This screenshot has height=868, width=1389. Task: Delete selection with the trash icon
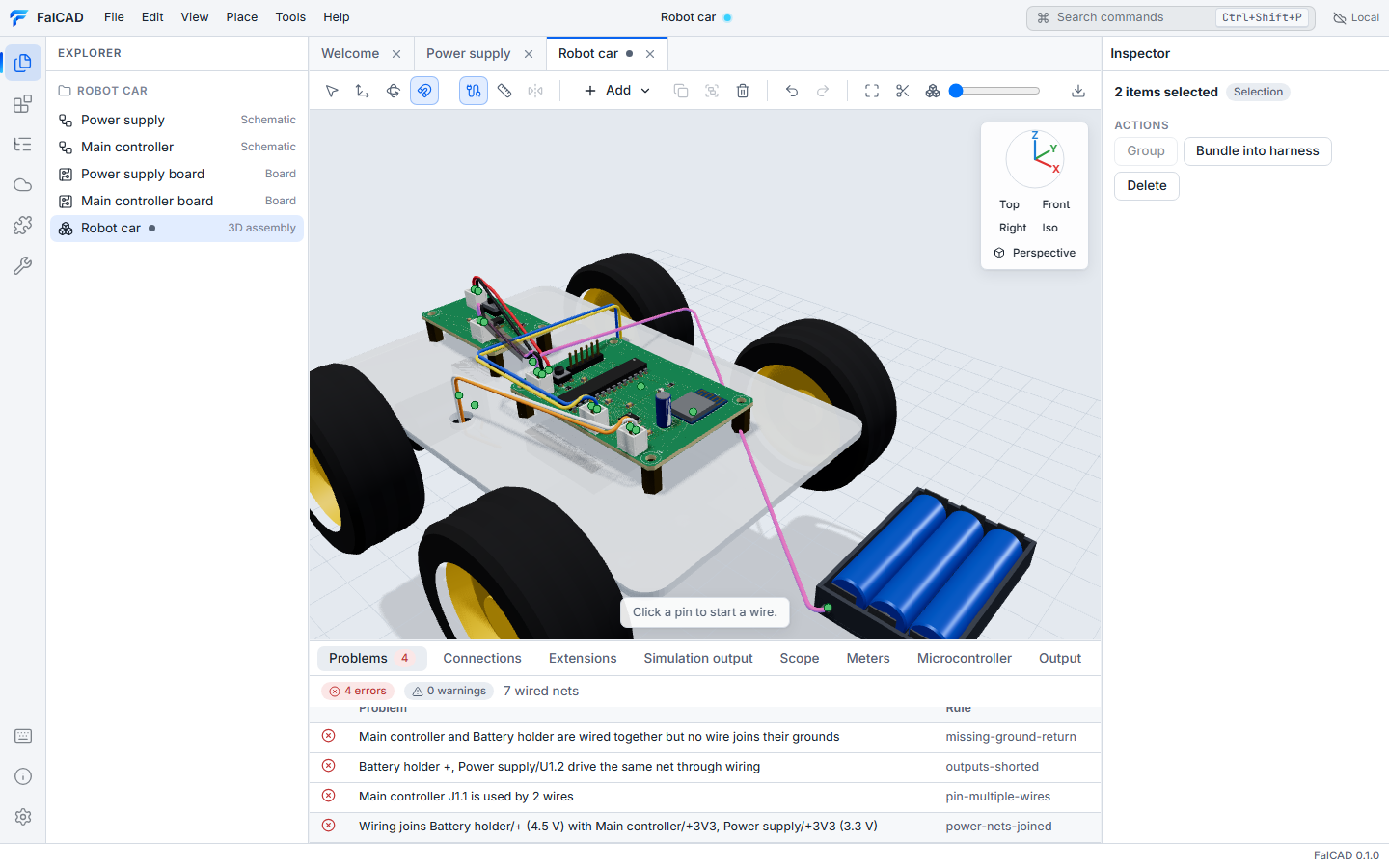point(743,91)
